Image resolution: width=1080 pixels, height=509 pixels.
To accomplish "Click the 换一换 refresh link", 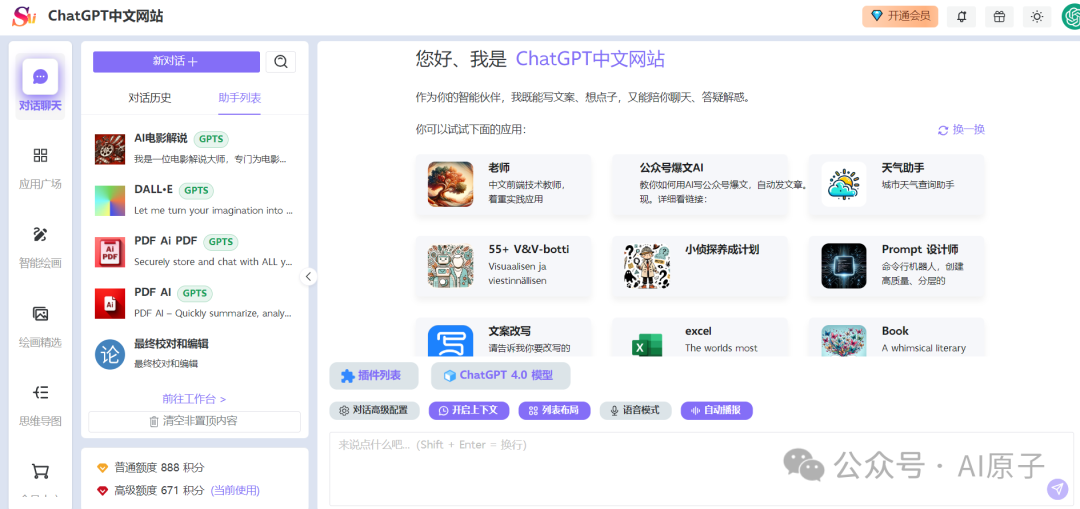I will coord(961,129).
